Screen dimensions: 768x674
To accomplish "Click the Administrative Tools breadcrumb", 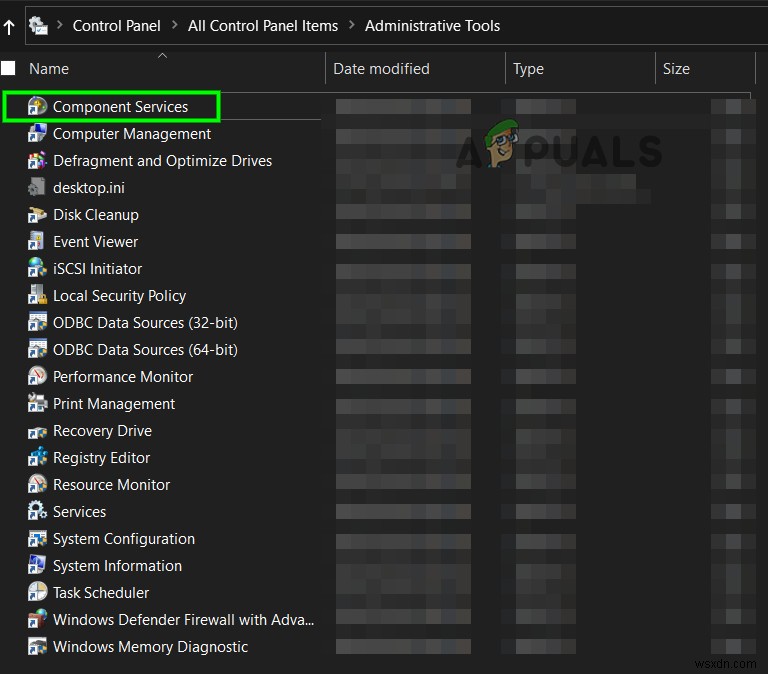I will (x=432, y=25).
